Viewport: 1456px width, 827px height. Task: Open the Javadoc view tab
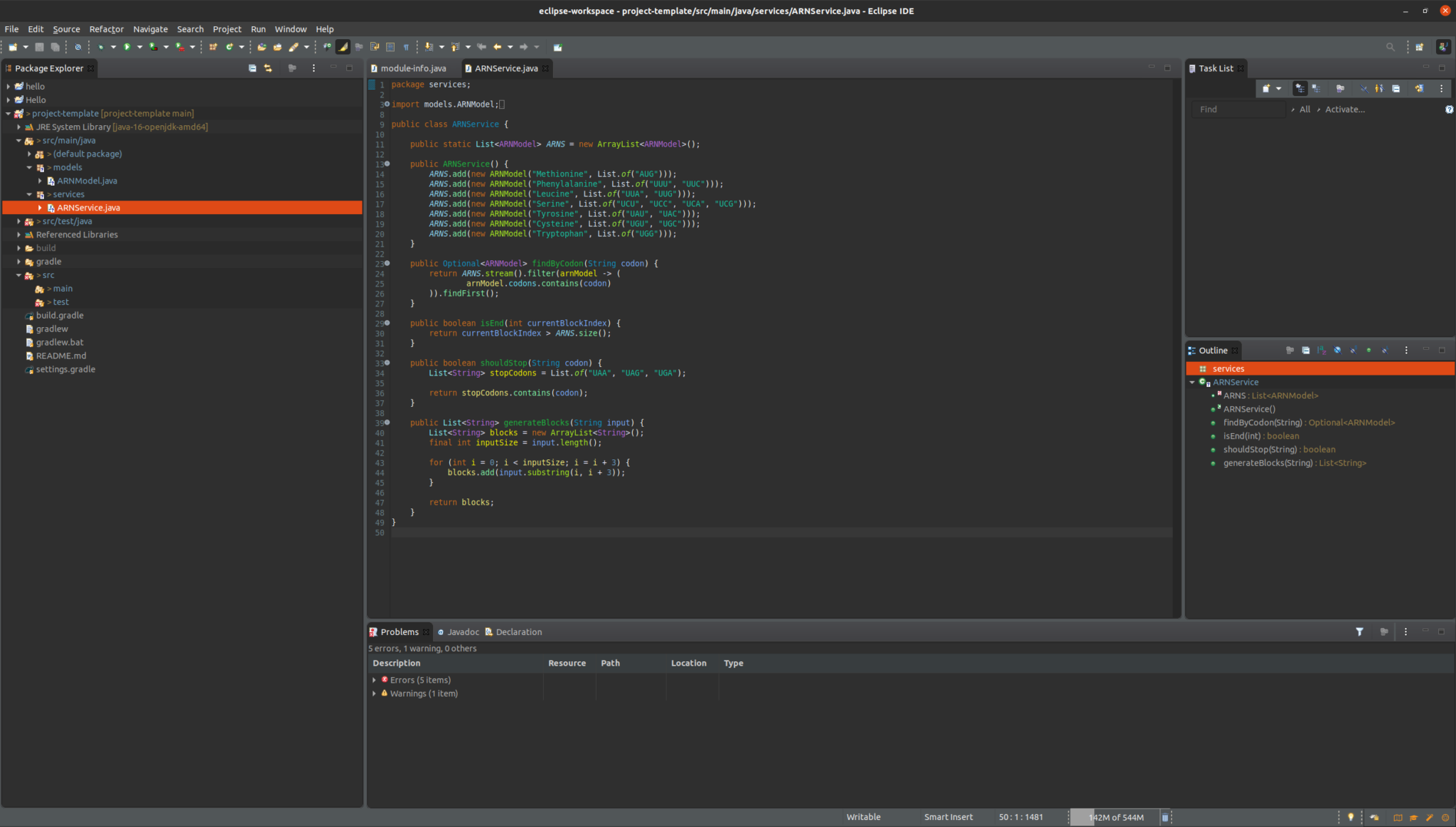pyautogui.click(x=462, y=631)
